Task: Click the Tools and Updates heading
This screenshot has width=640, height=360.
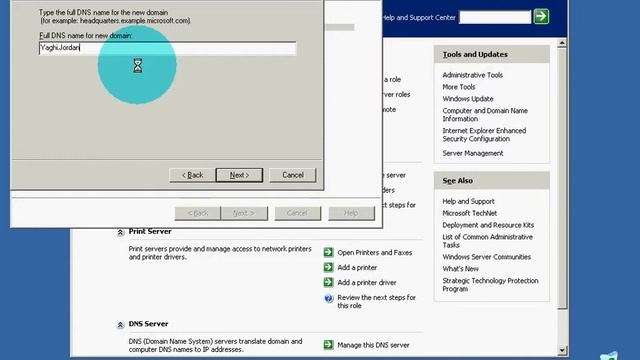Action: click(475, 54)
